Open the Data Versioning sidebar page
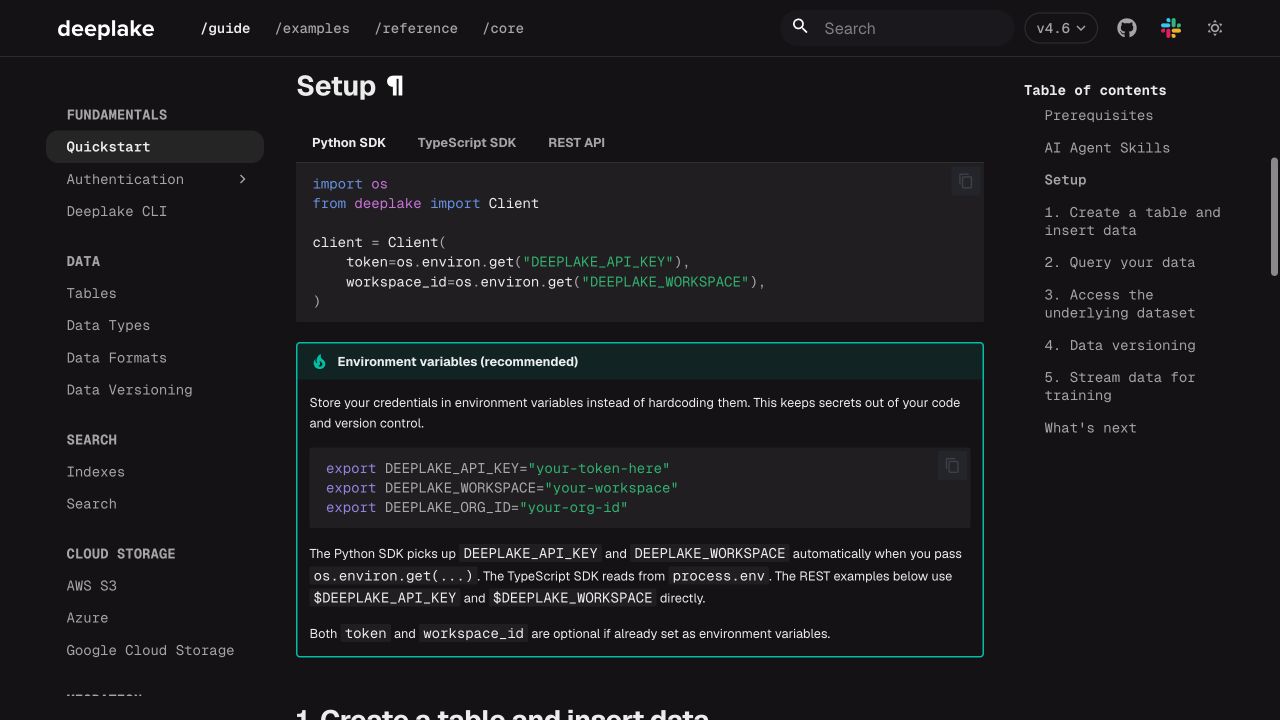Image resolution: width=1280 pixels, height=720 pixels. 129,389
